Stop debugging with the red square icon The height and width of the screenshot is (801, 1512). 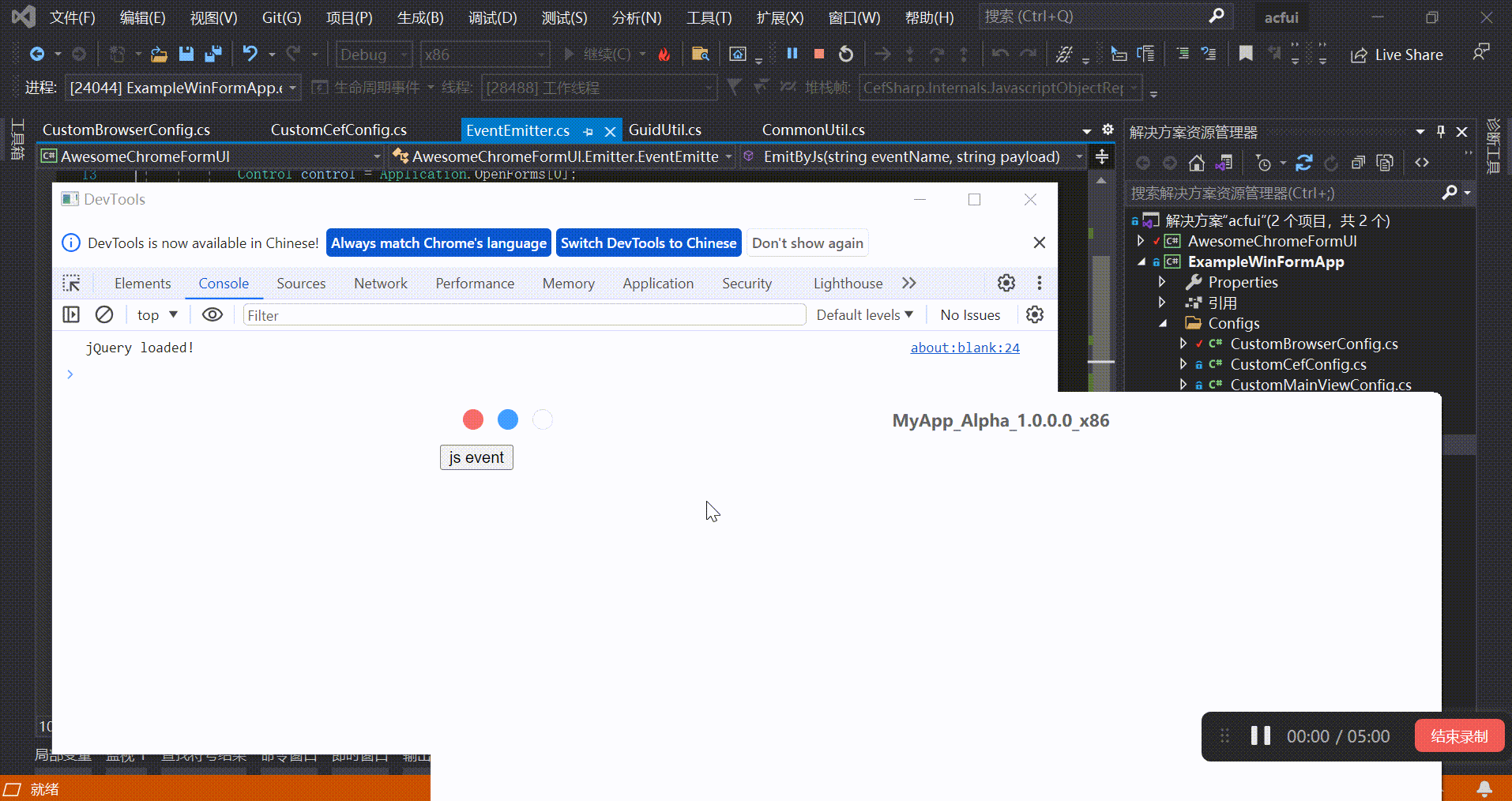[819, 54]
